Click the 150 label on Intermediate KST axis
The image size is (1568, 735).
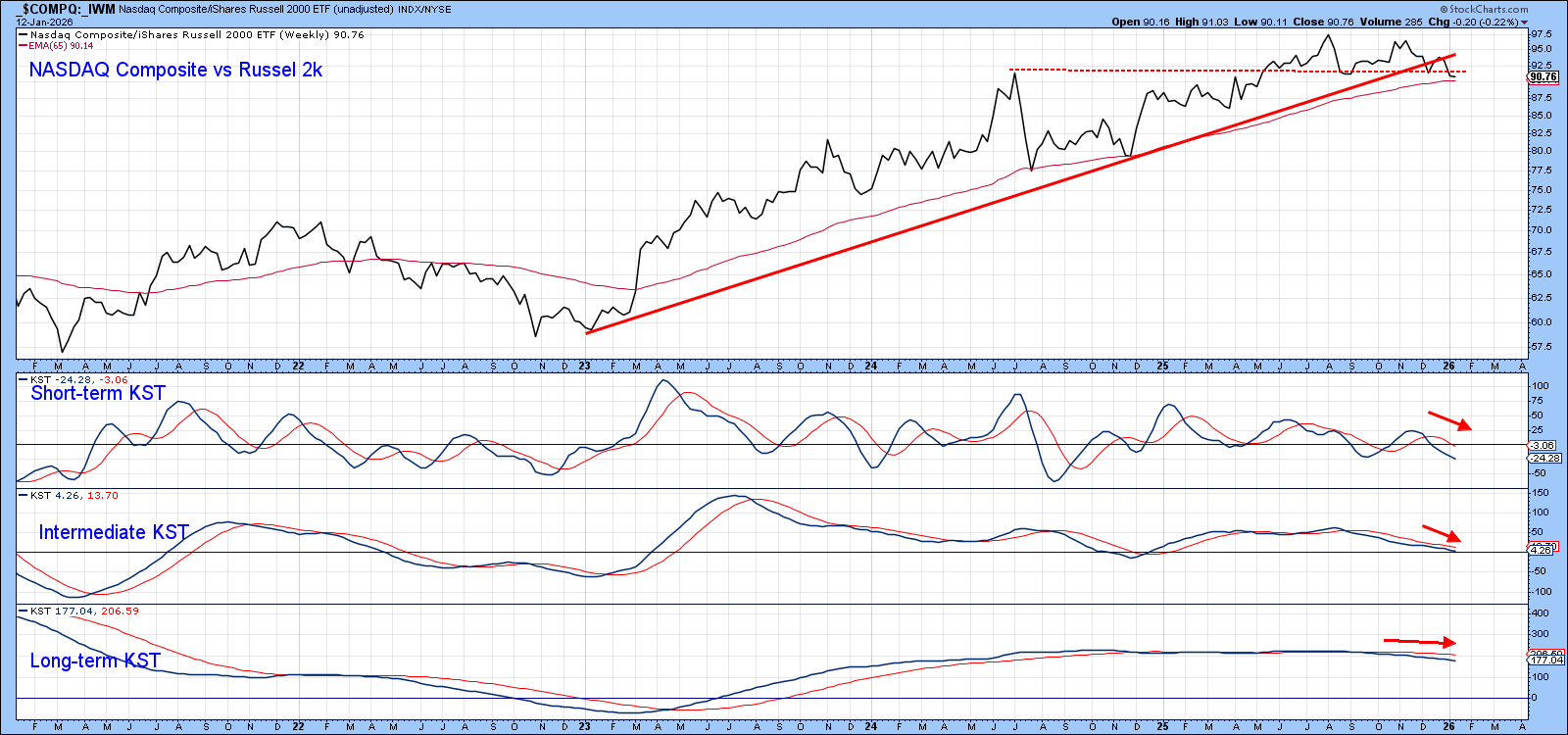pyautogui.click(x=1541, y=493)
